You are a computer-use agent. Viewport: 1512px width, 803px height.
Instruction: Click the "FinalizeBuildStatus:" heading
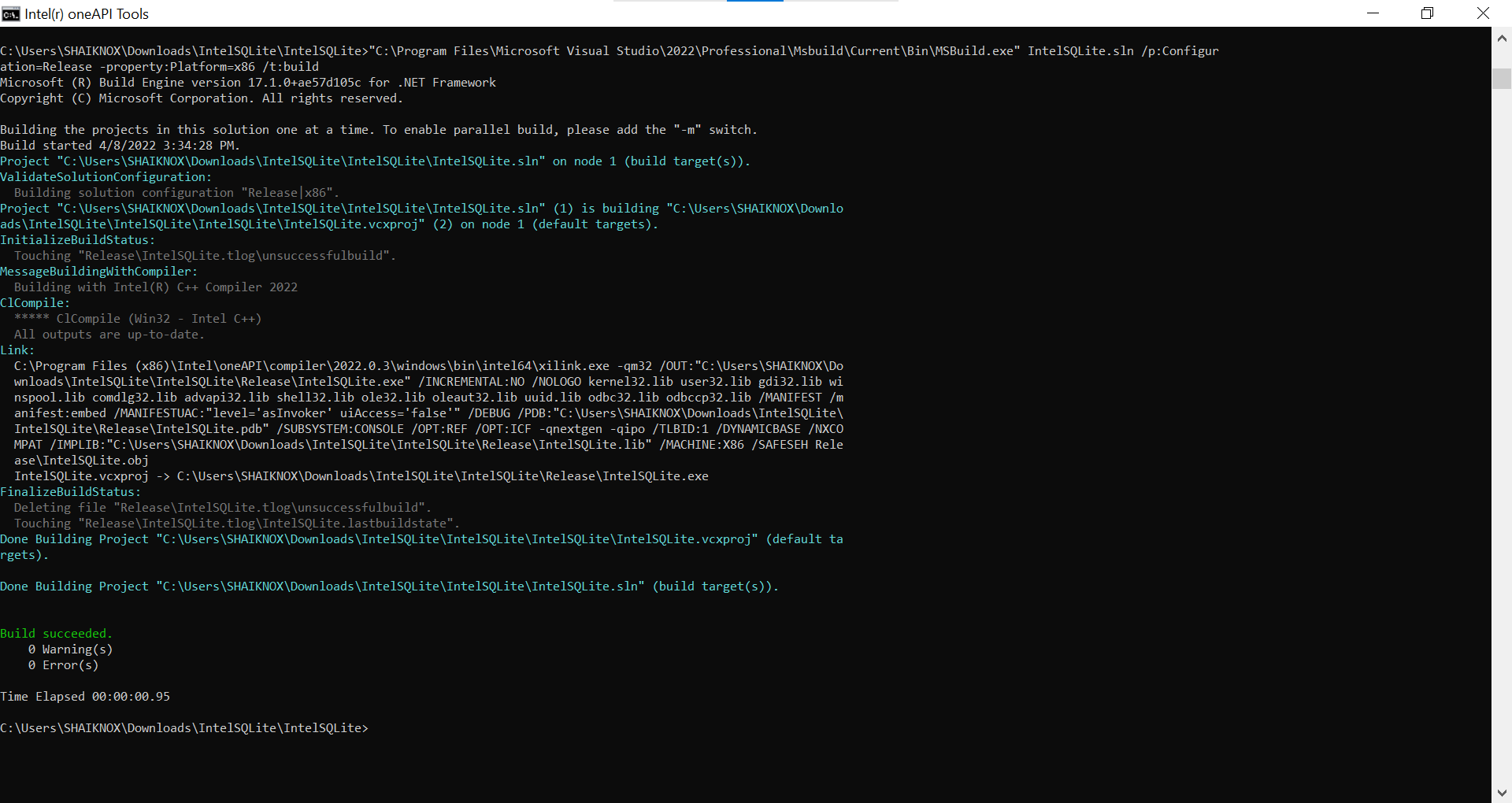point(71,492)
